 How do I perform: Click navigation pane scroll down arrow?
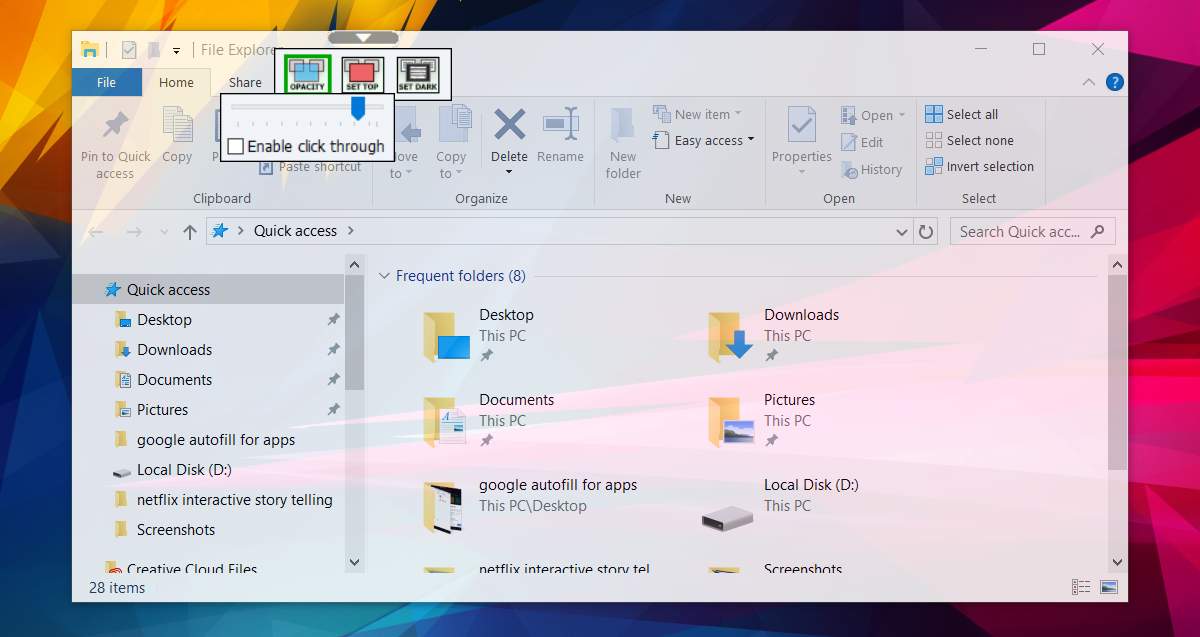(x=354, y=562)
